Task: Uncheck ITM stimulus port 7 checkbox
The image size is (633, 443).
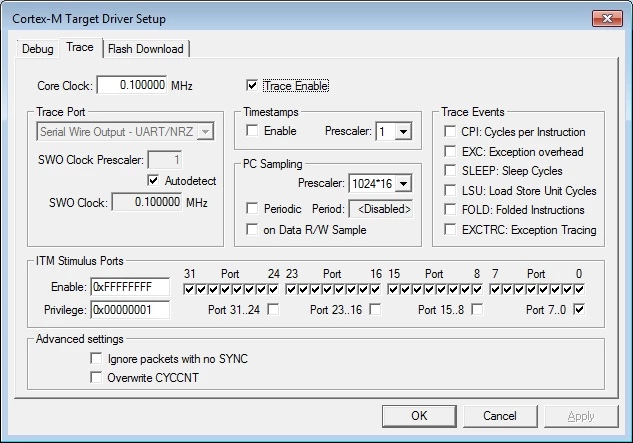Action: pyautogui.click(x=495, y=289)
